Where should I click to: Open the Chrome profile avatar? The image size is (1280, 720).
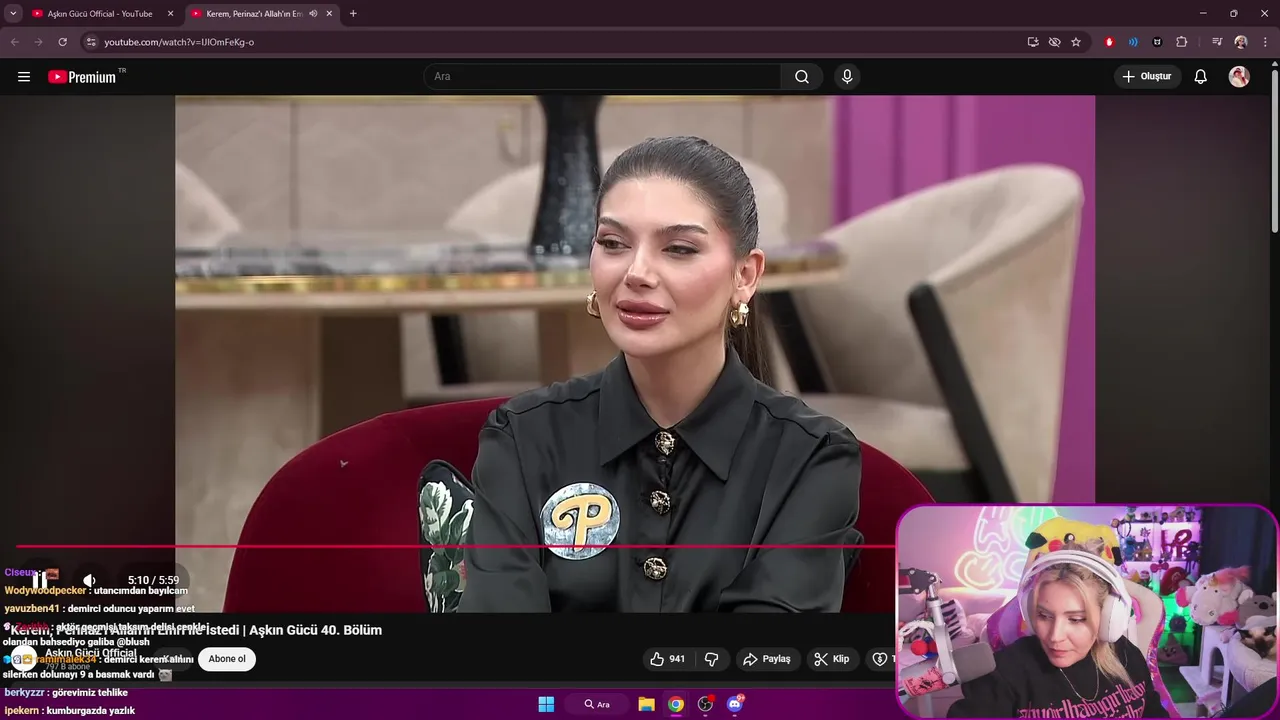(x=1241, y=42)
